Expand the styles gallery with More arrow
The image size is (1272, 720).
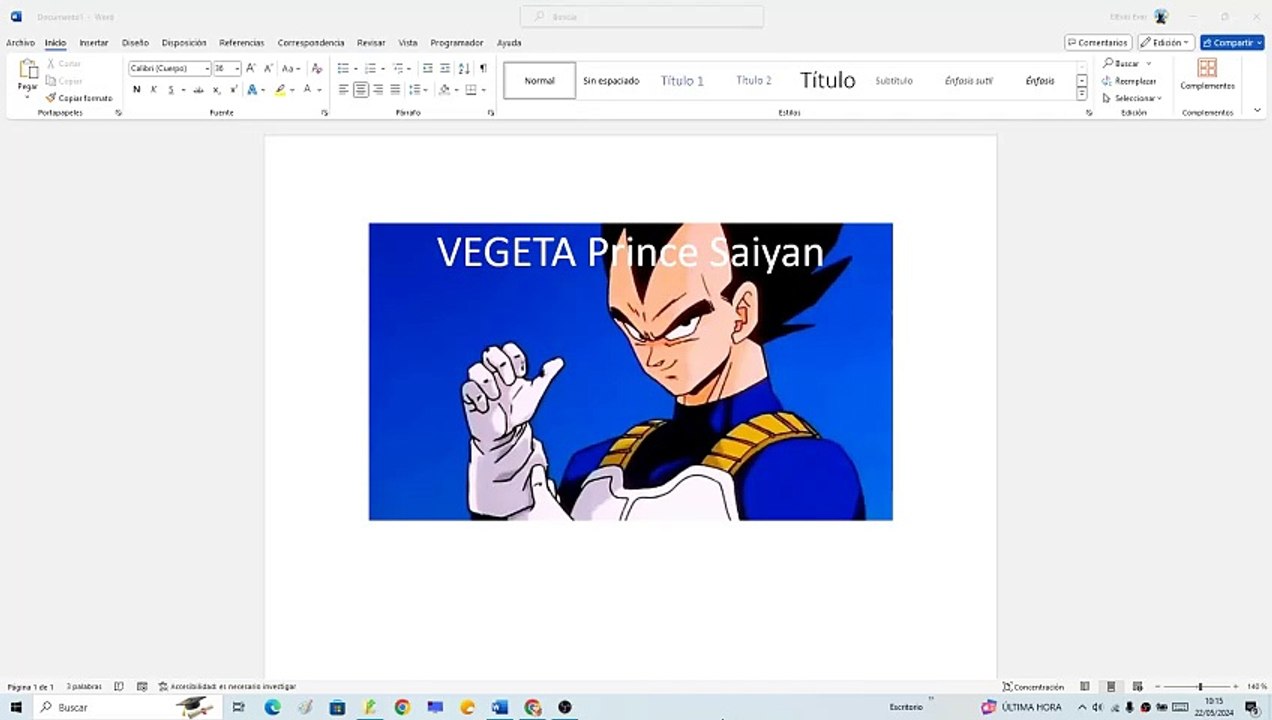click(1082, 94)
